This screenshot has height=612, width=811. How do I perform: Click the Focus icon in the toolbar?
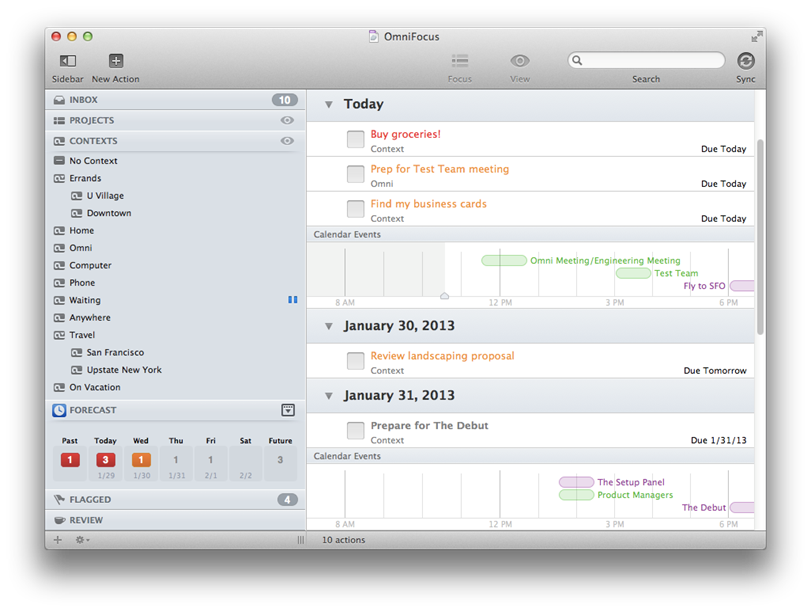coord(460,62)
